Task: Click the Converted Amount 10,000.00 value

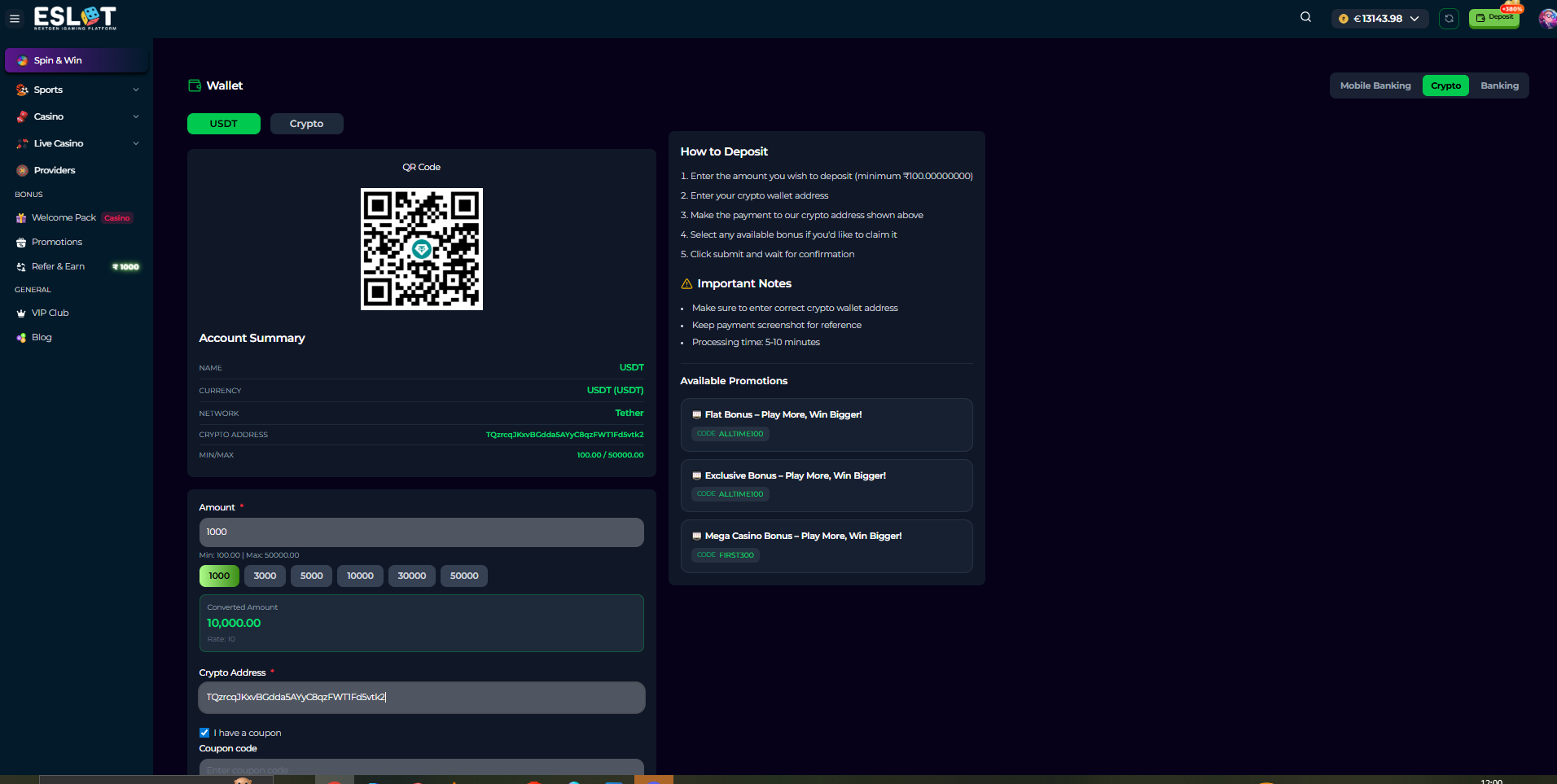Action: 234,623
